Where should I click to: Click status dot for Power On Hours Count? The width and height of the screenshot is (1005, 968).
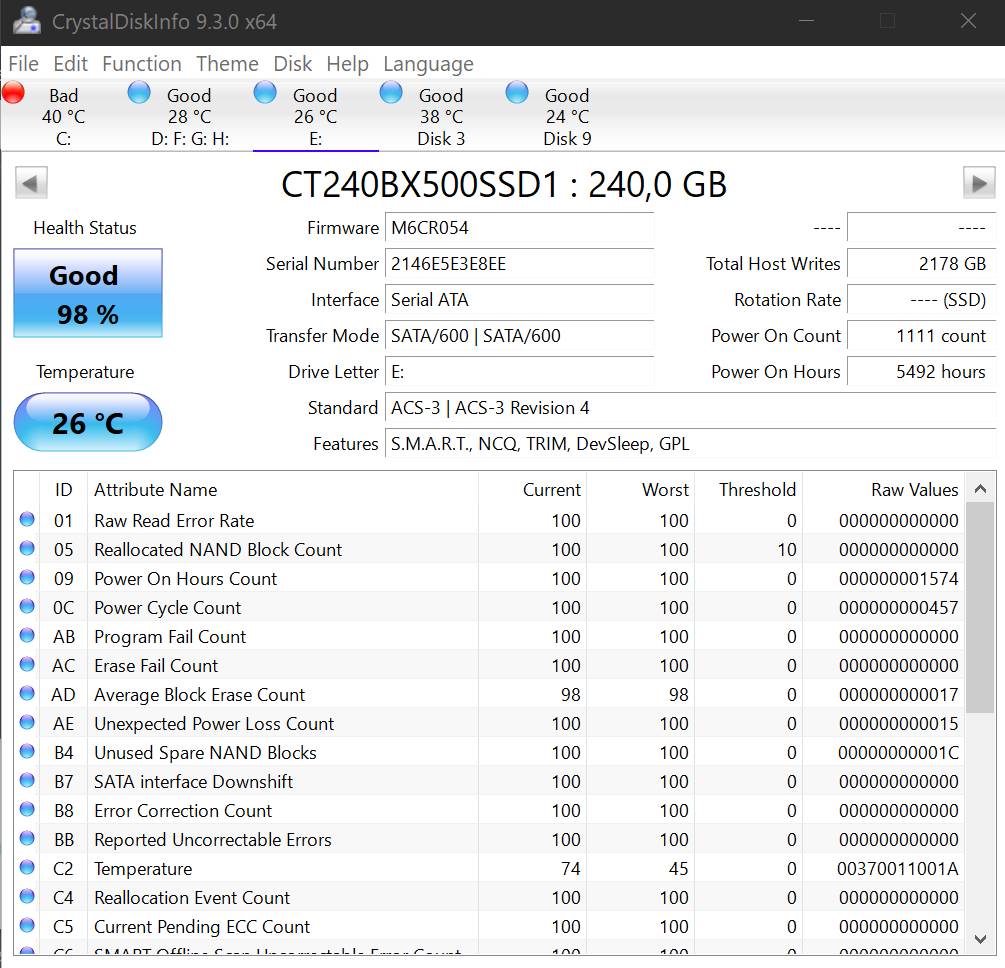27,578
